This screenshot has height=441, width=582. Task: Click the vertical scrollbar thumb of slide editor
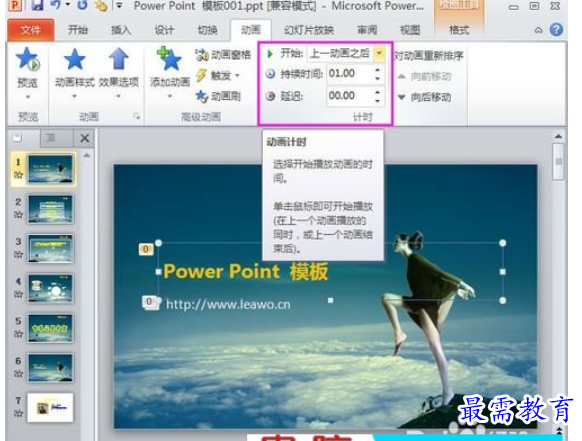(x=558, y=161)
